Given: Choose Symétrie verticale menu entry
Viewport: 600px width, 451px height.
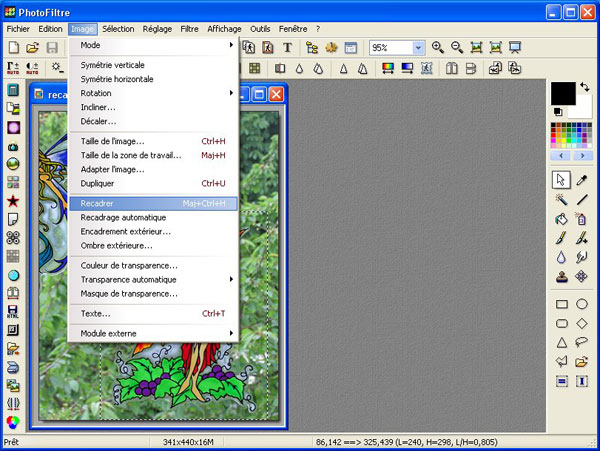Looking at the screenshot, I should pos(153,65).
